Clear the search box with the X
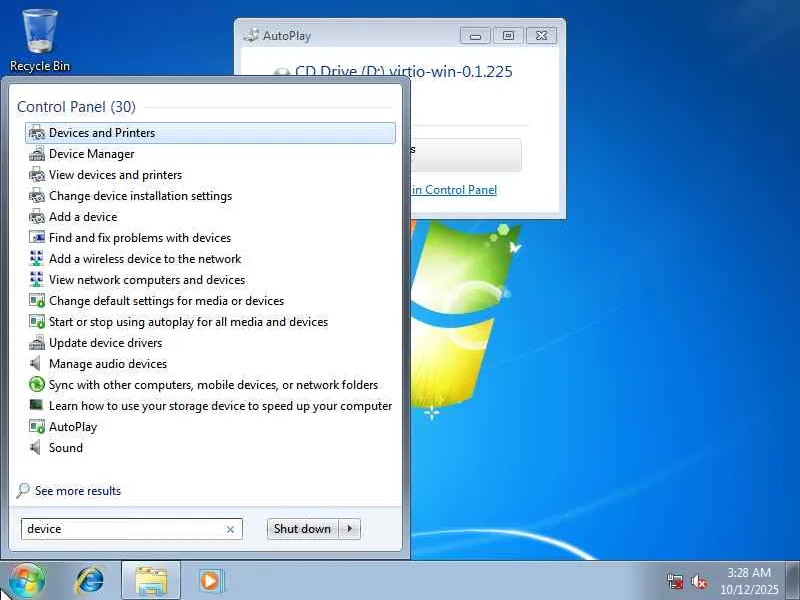 [x=230, y=530]
